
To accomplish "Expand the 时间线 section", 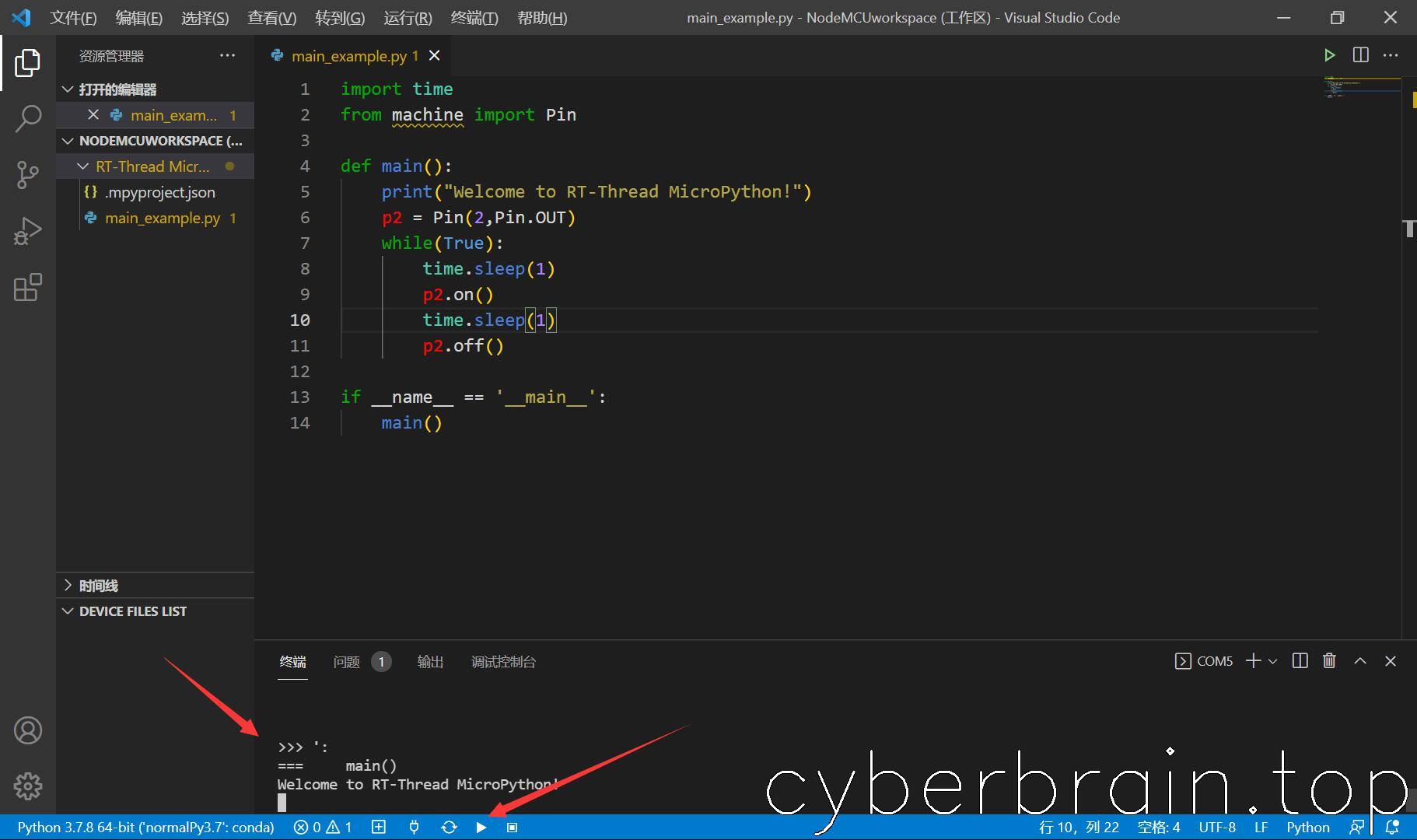I will (156, 586).
